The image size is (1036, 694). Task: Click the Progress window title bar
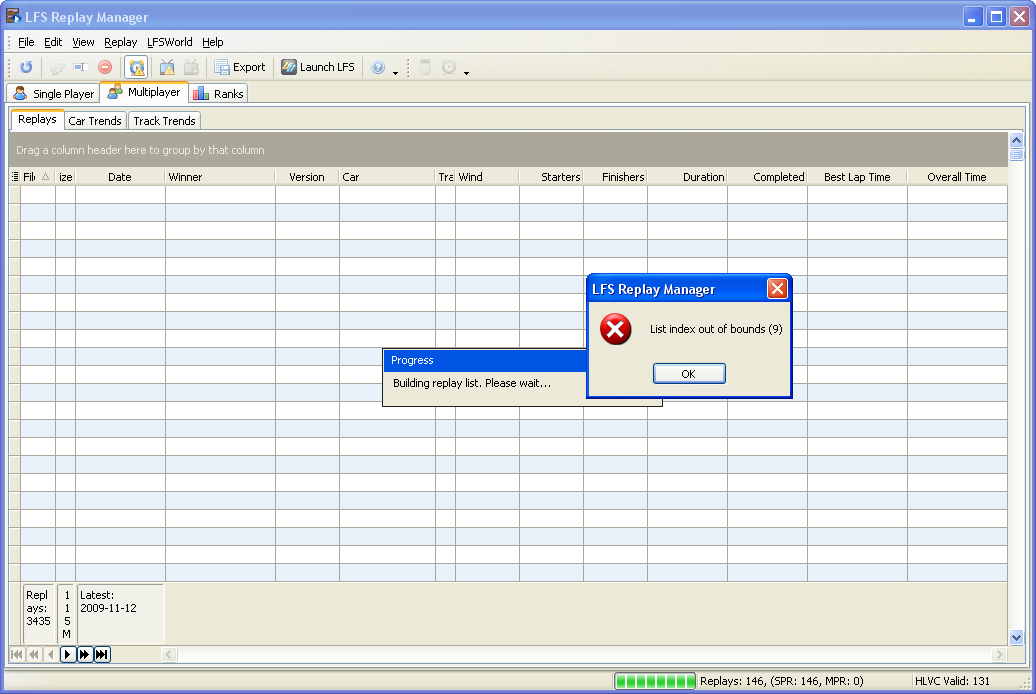click(484, 360)
